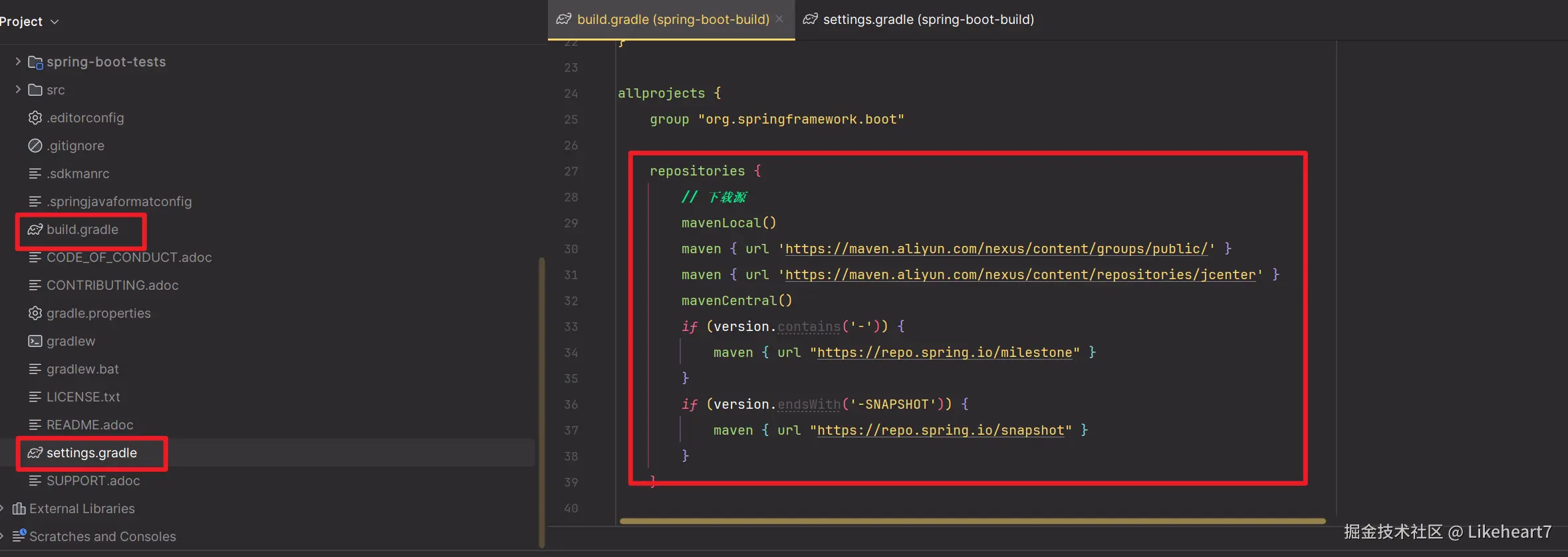Click the gradlew.bat file icon
The height and width of the screenshot is (557, 1568).
pyautogui.click(x=35, y=369)
